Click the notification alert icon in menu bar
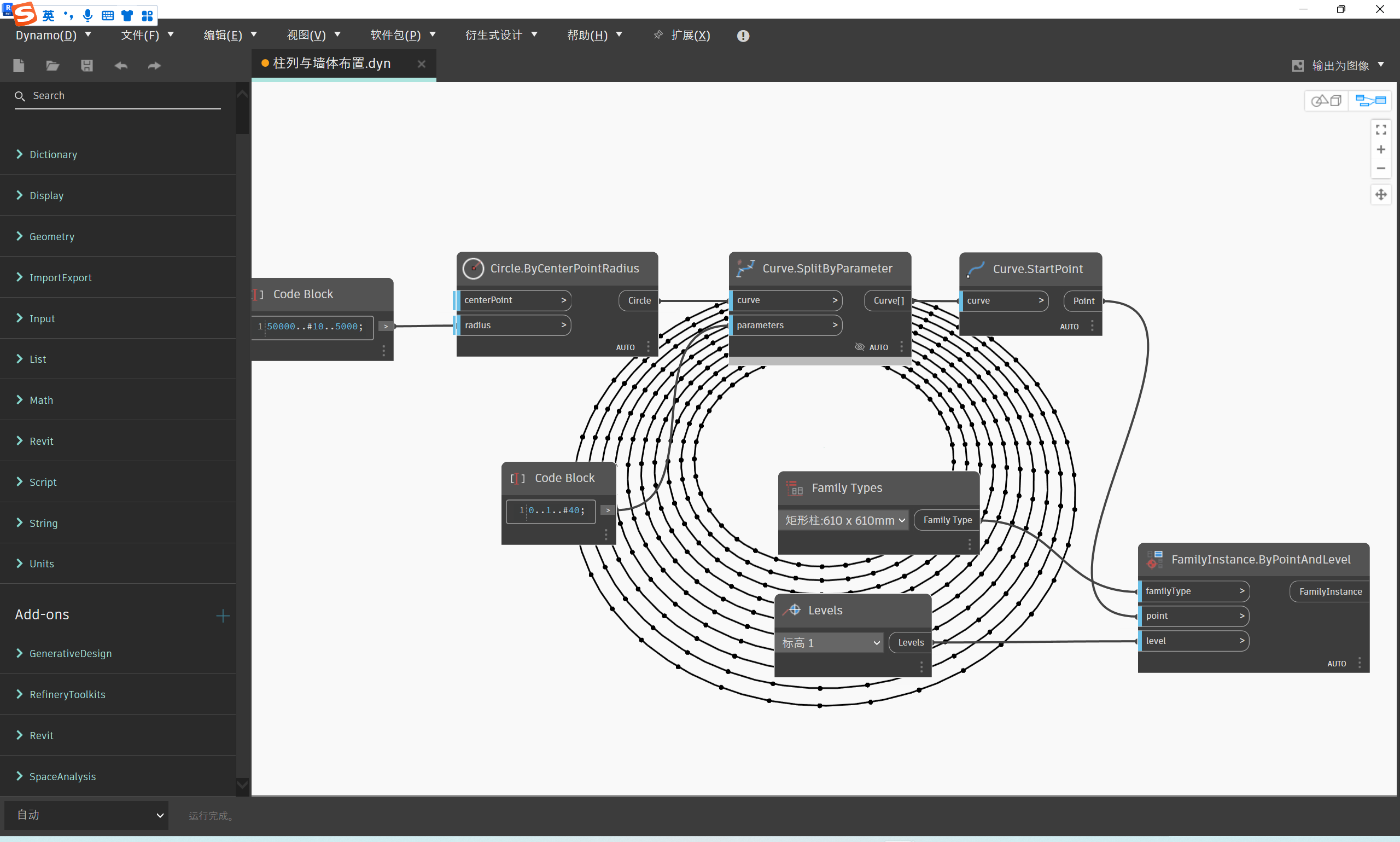This screenshot has height=842, width=1400. (743, 36)
